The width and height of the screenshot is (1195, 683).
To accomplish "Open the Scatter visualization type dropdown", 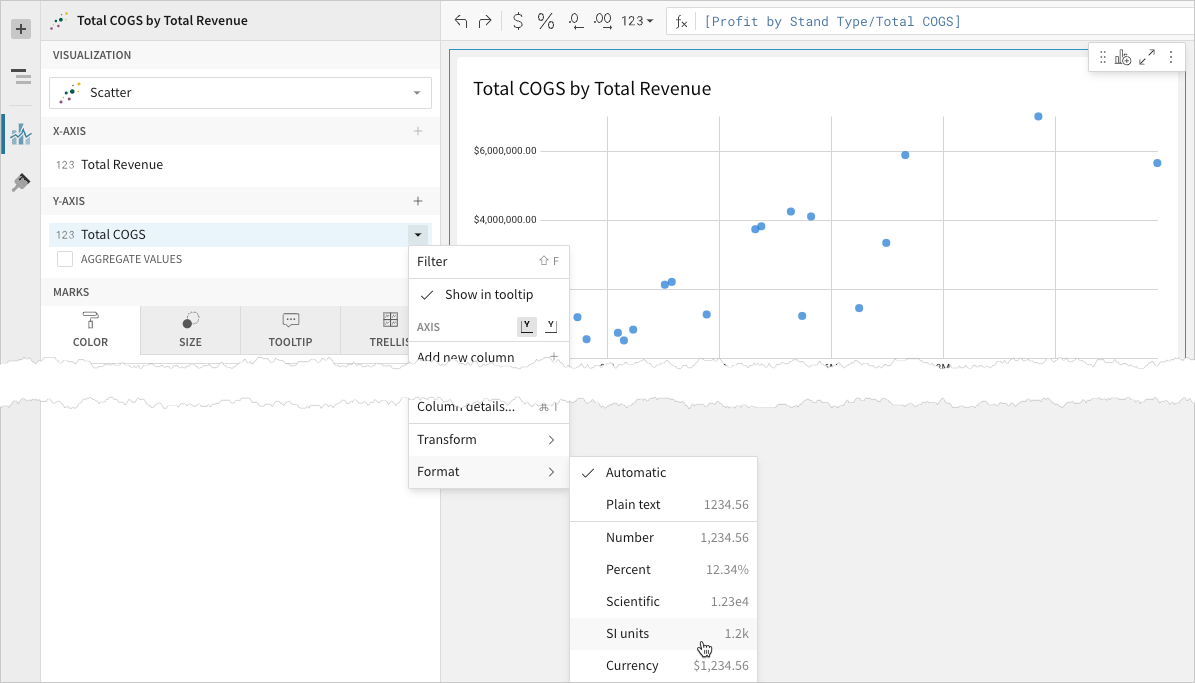I will pos(240,93).
